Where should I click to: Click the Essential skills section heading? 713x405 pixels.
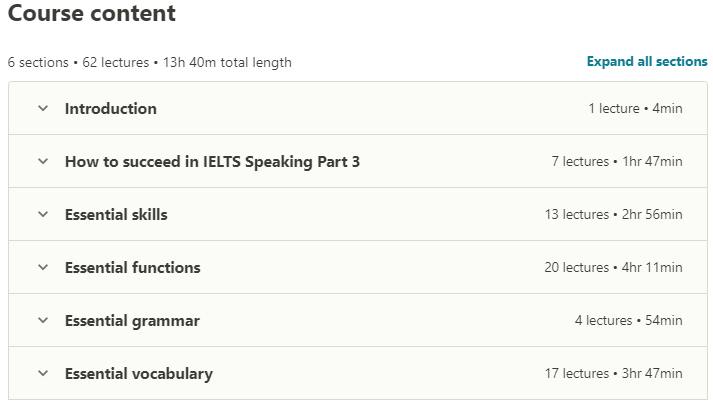(116, 214)
